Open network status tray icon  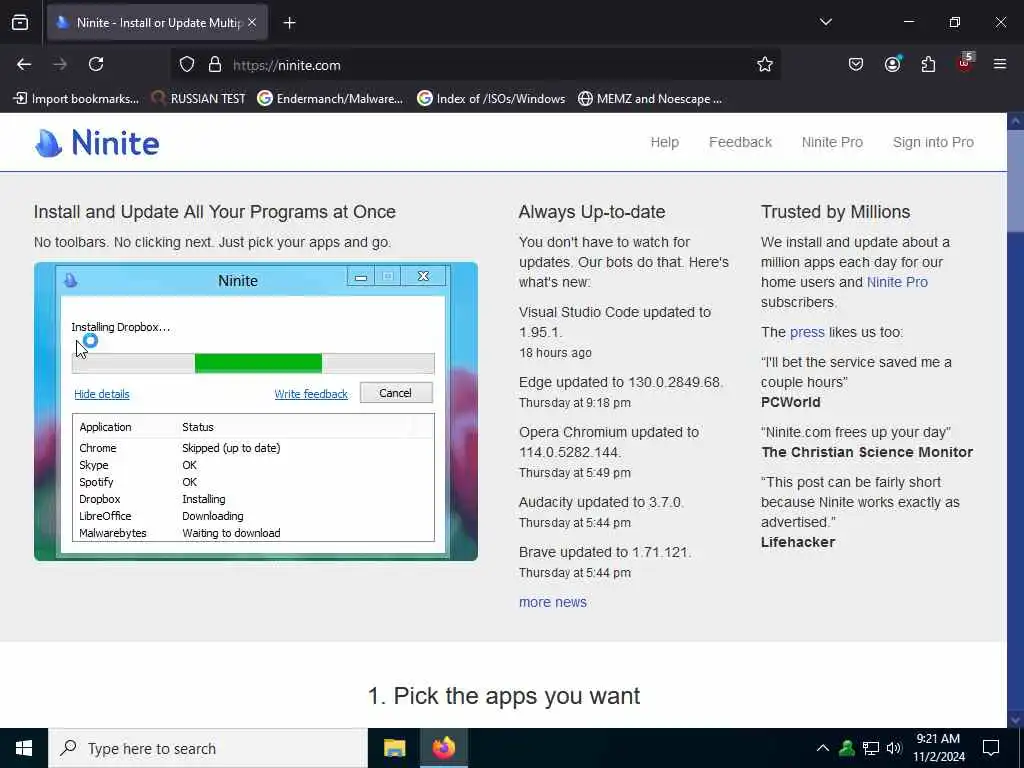[871, 748]
